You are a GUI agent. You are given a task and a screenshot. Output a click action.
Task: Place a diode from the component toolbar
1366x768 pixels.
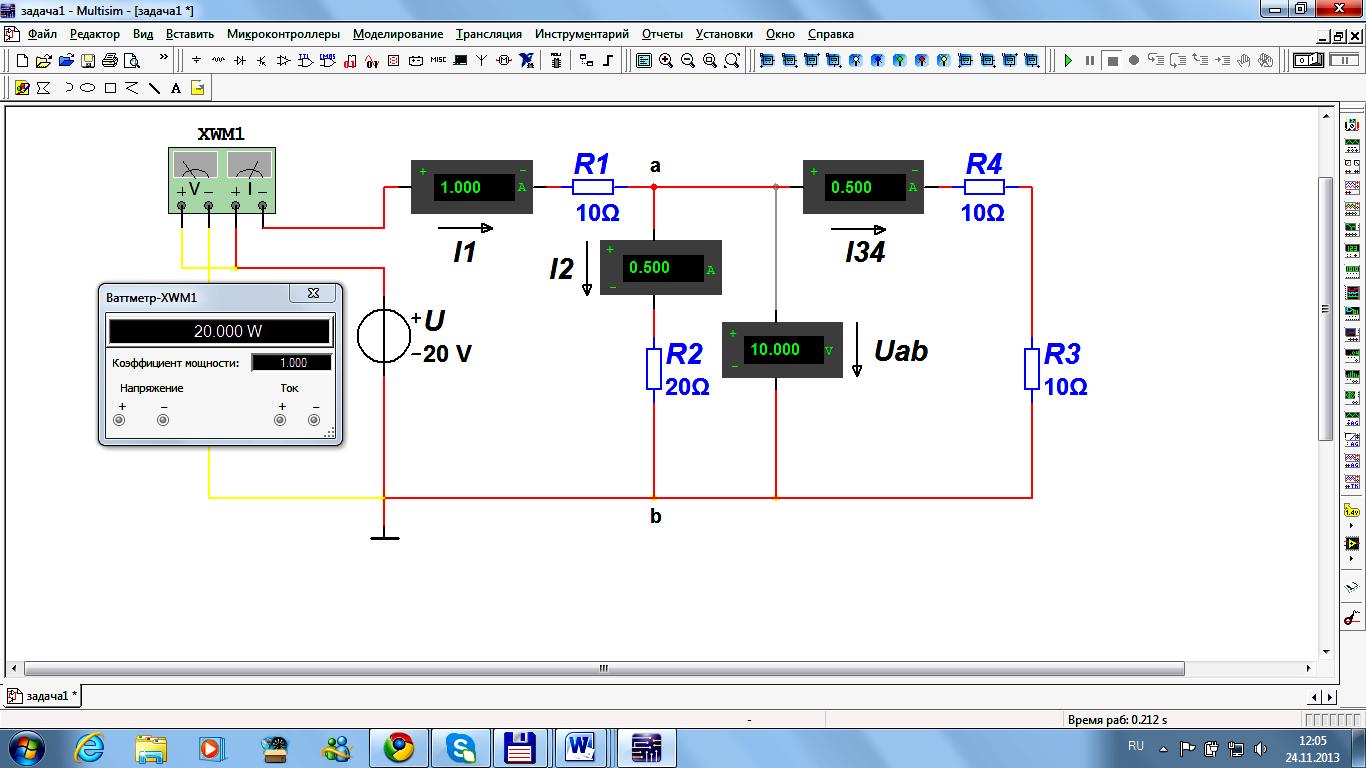[x=240, y=61]
